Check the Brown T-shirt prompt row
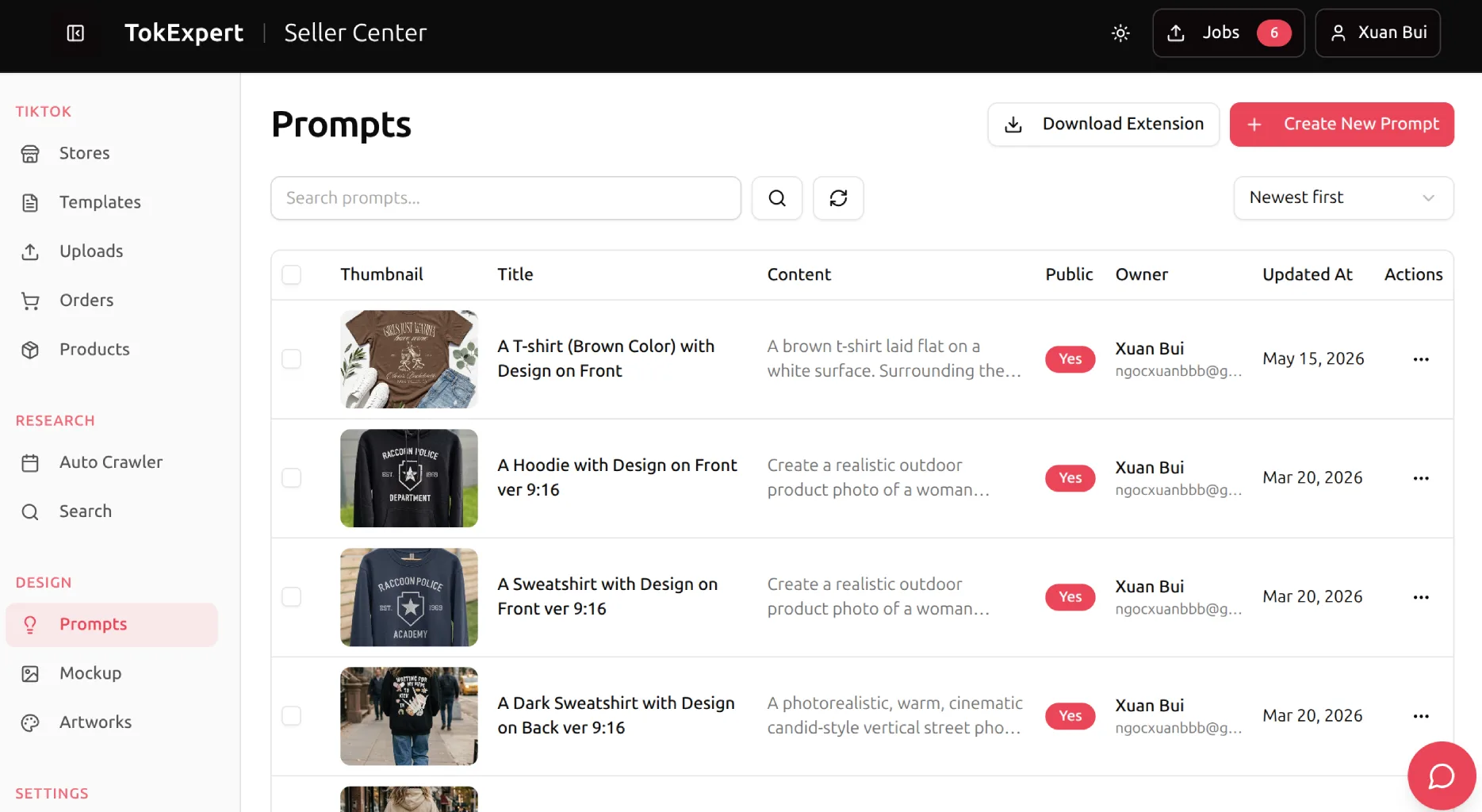1482x812 pixels. coord(292,359)
